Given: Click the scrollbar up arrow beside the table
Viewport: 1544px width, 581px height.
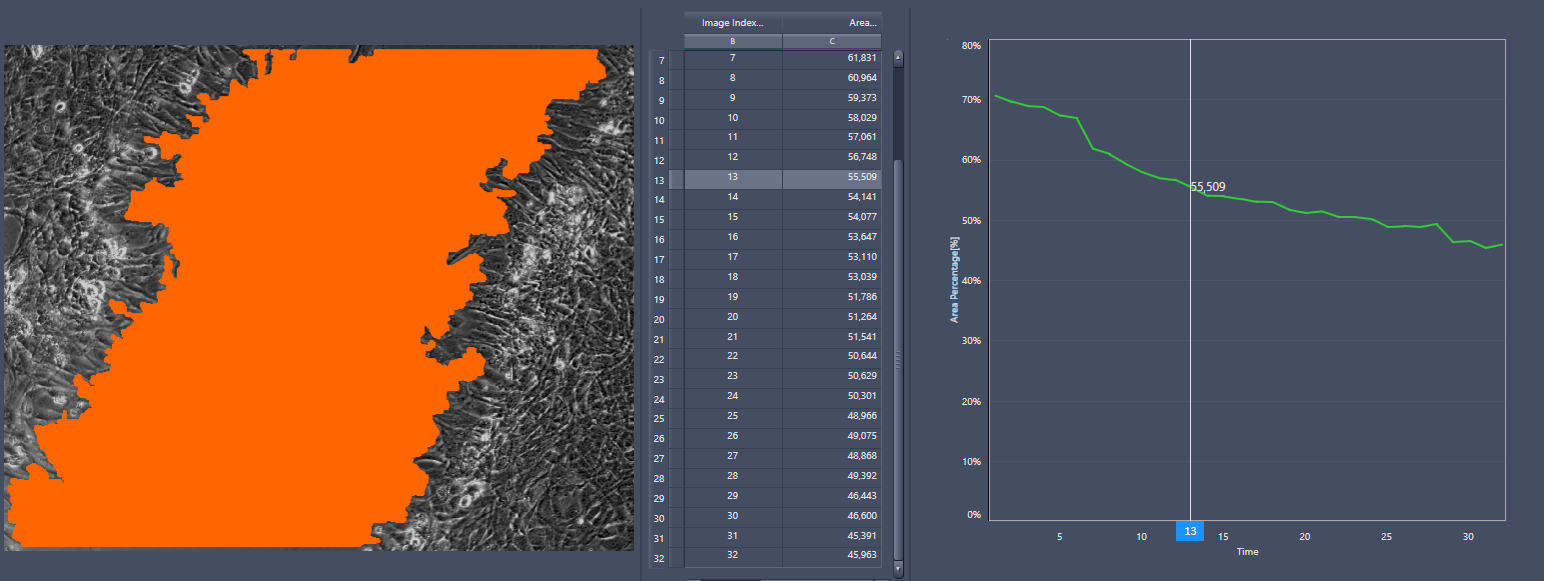Looking at the screenshot, I should [897, 57].
